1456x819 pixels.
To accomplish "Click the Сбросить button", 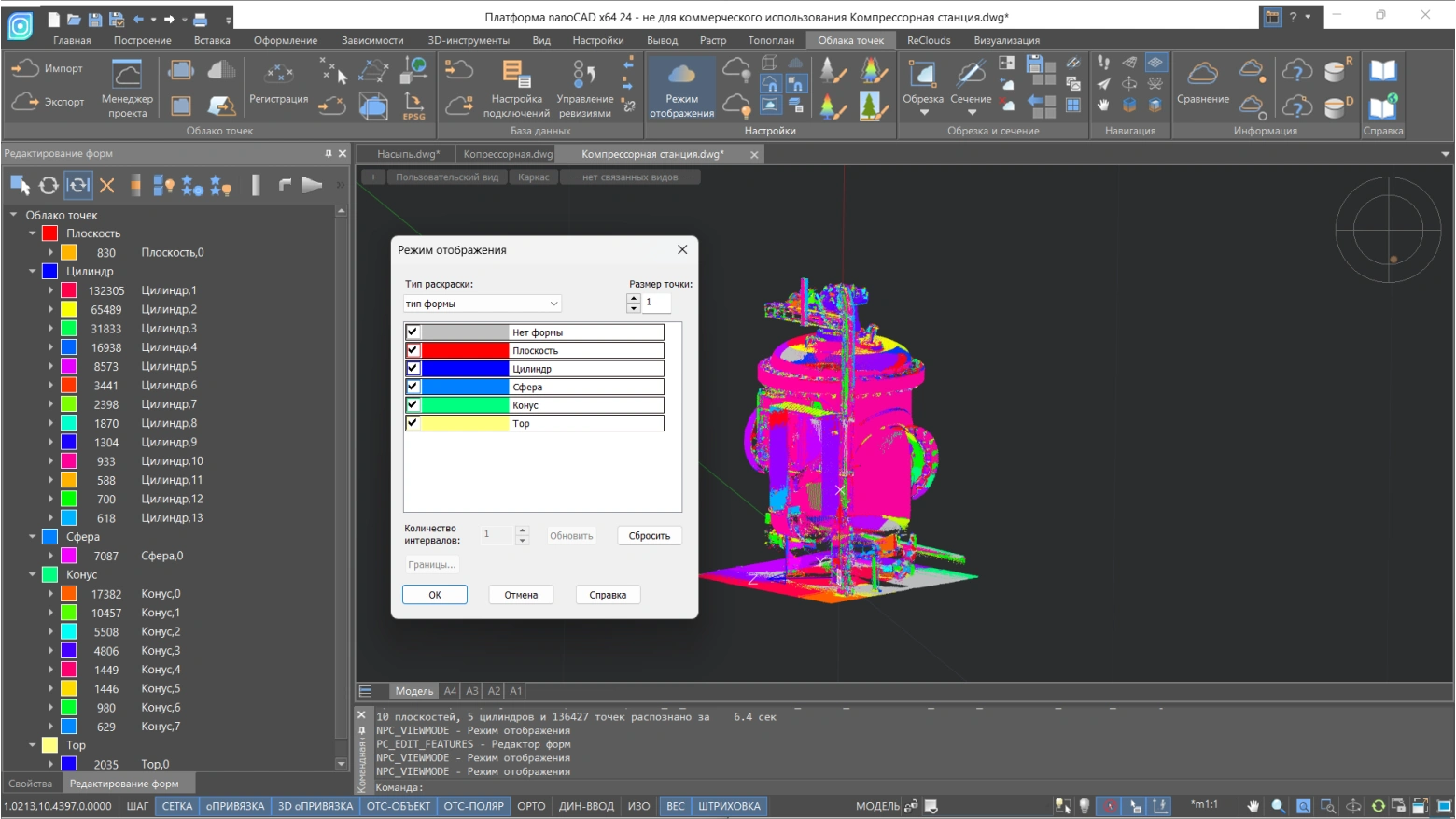I will click(x=649, y=536).
